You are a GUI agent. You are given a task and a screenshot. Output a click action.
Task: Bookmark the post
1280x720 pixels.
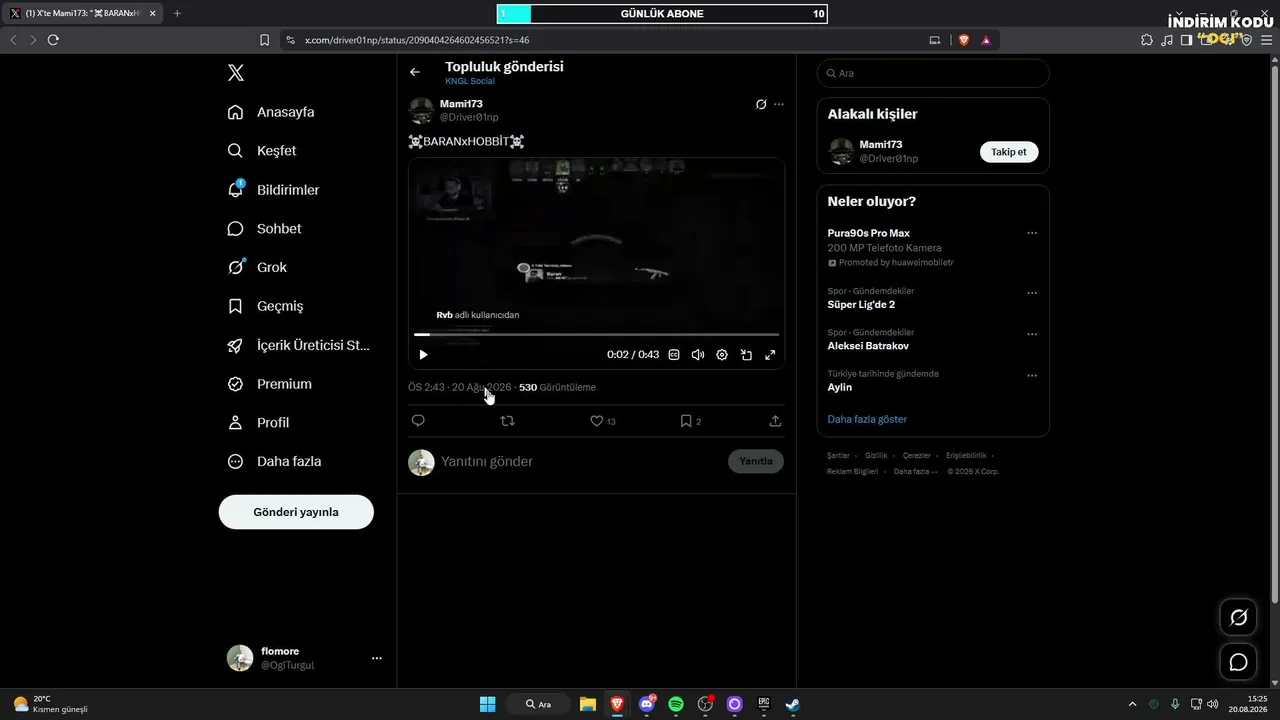pyautogui.click(x=691, y=421)
